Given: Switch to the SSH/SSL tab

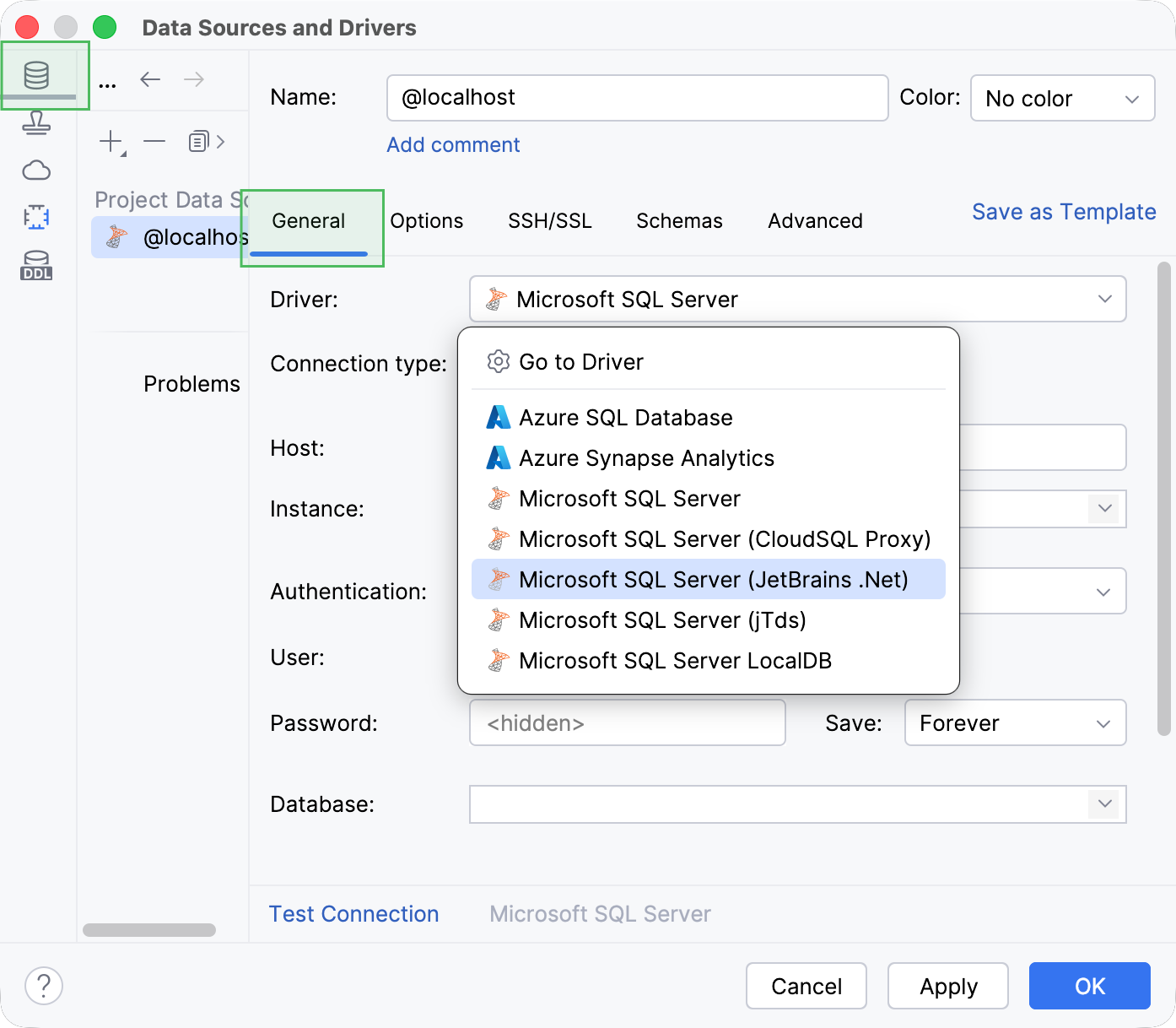Looking at the screenshot, I should pyautogui.click(x=549, y=220).
